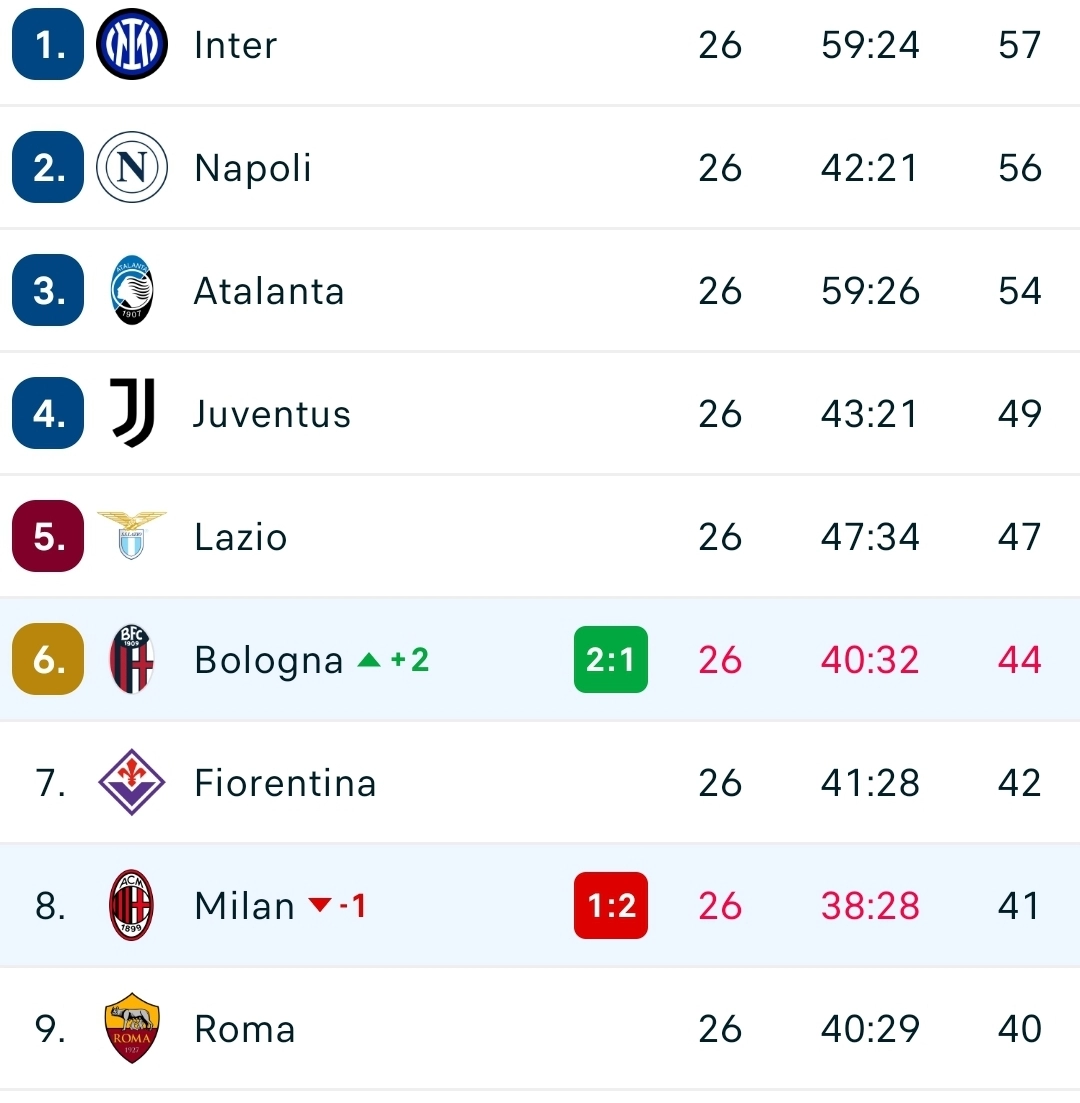Tap the Roma team name

tap(244, 1029)
